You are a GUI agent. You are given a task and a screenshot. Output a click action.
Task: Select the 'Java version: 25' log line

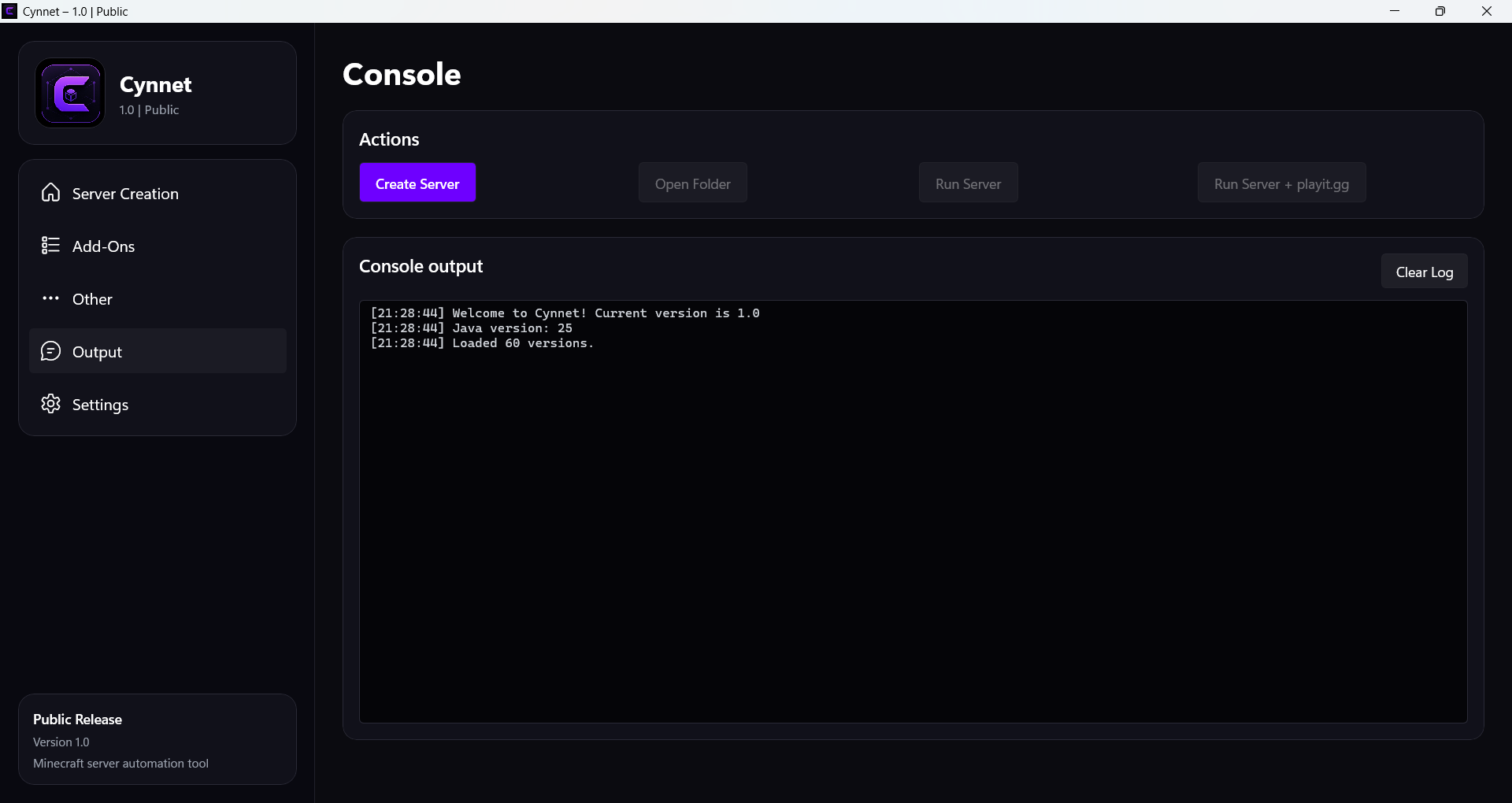tap(471, 328)
